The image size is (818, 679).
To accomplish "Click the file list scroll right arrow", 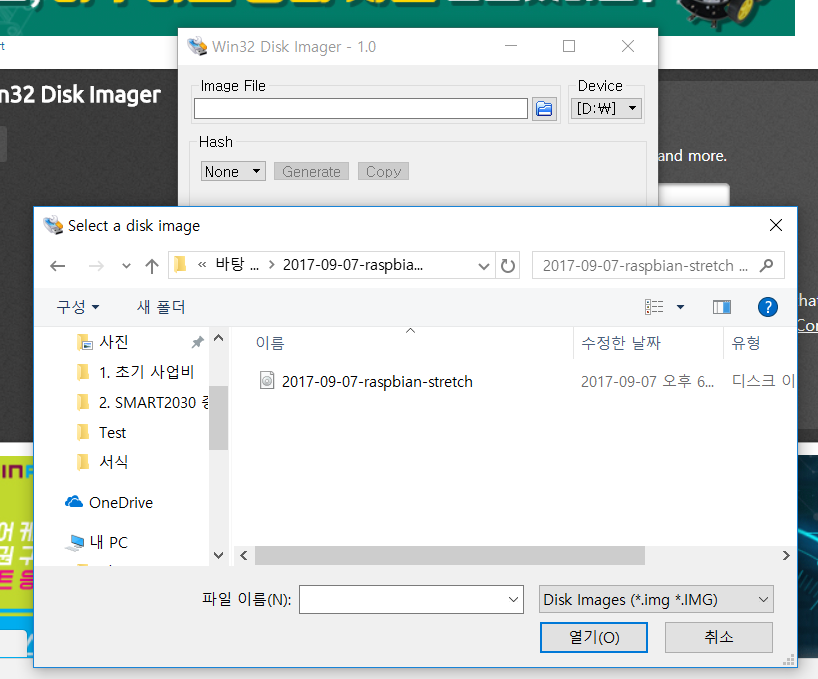I will 786,555.
